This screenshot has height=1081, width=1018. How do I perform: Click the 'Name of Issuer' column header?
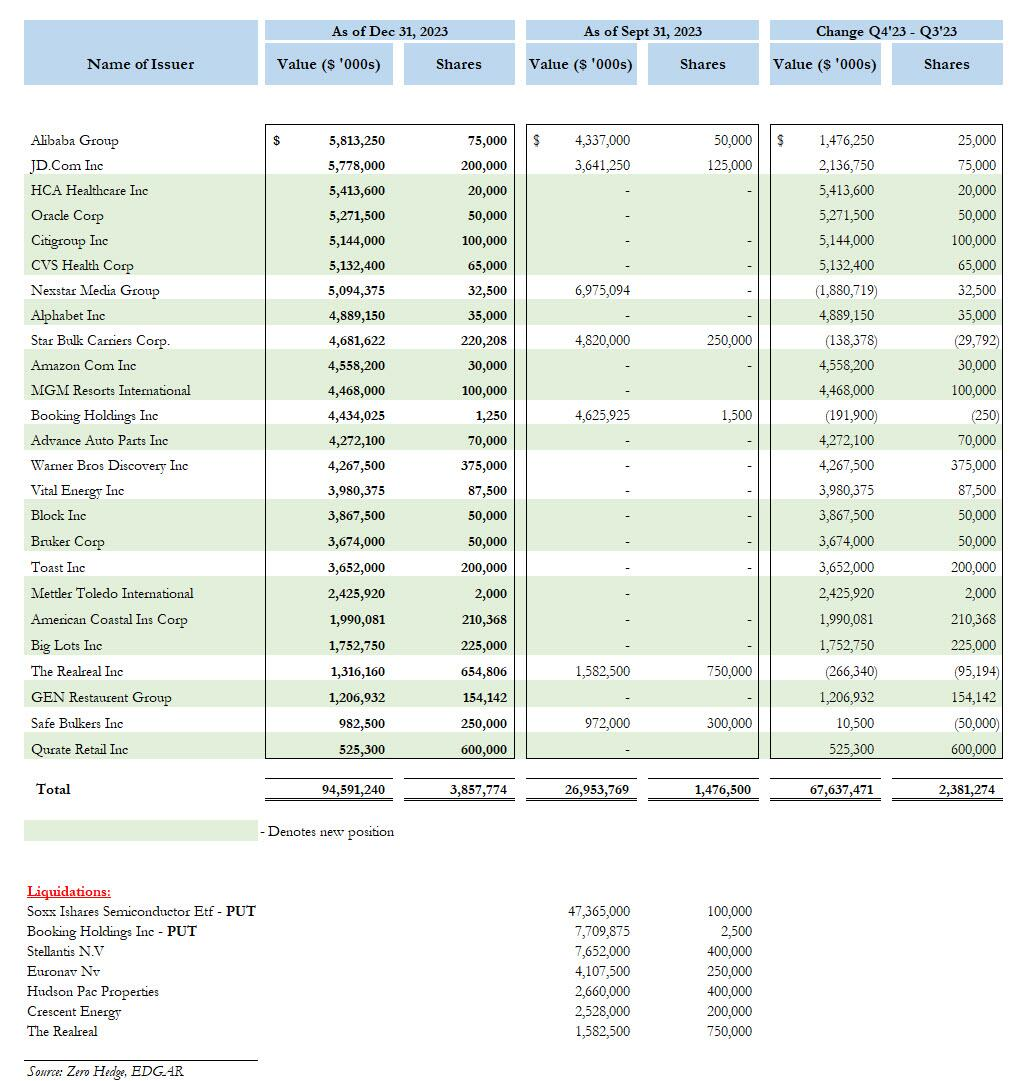pyautogui.click(x=141, y=64)
